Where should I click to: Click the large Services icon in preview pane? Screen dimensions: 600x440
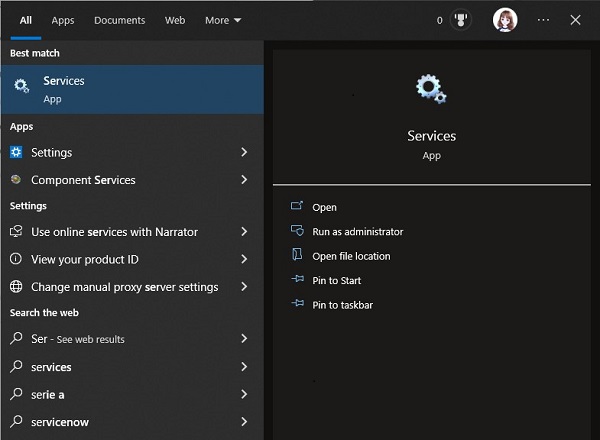coord(431,90)
